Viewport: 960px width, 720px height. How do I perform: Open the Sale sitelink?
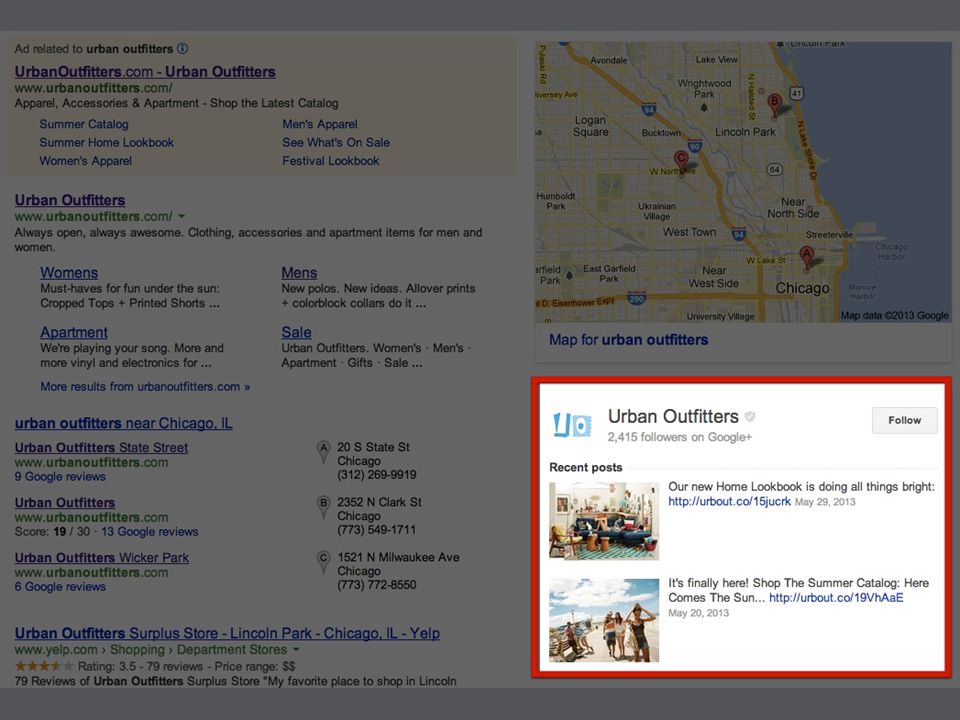tap(296, 332)
